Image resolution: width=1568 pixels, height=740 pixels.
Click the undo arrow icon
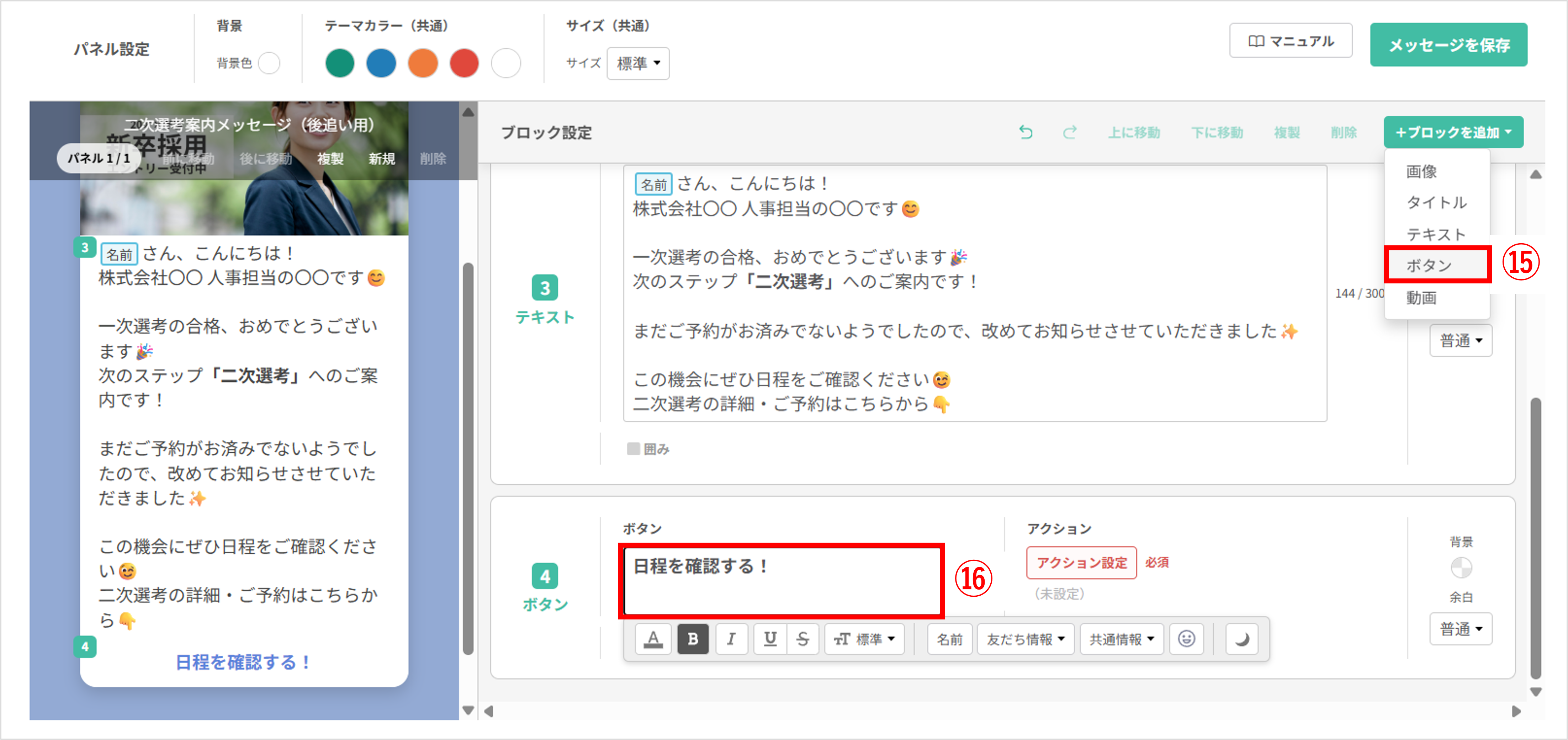[x=1026, y=132]
